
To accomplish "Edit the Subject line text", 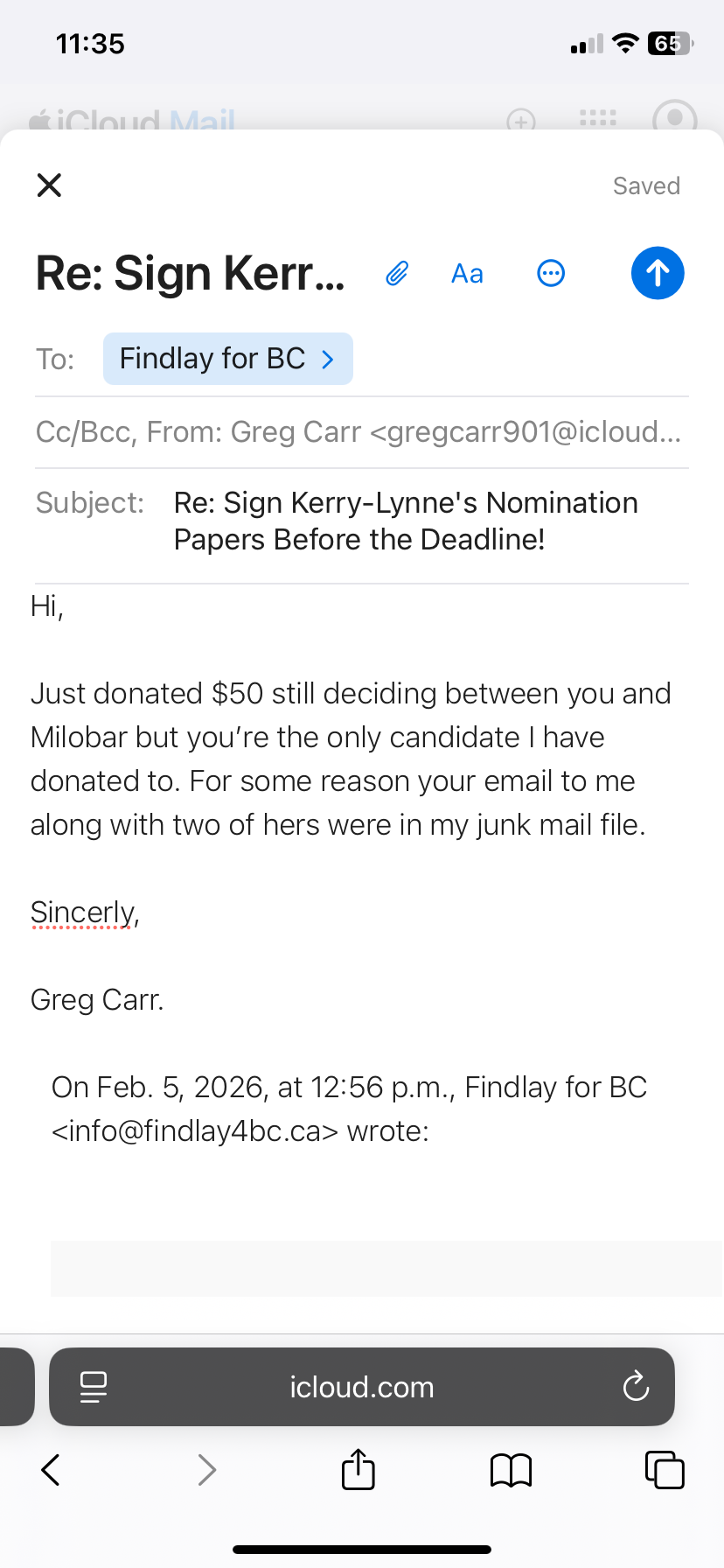I will [x=406, y=521].
